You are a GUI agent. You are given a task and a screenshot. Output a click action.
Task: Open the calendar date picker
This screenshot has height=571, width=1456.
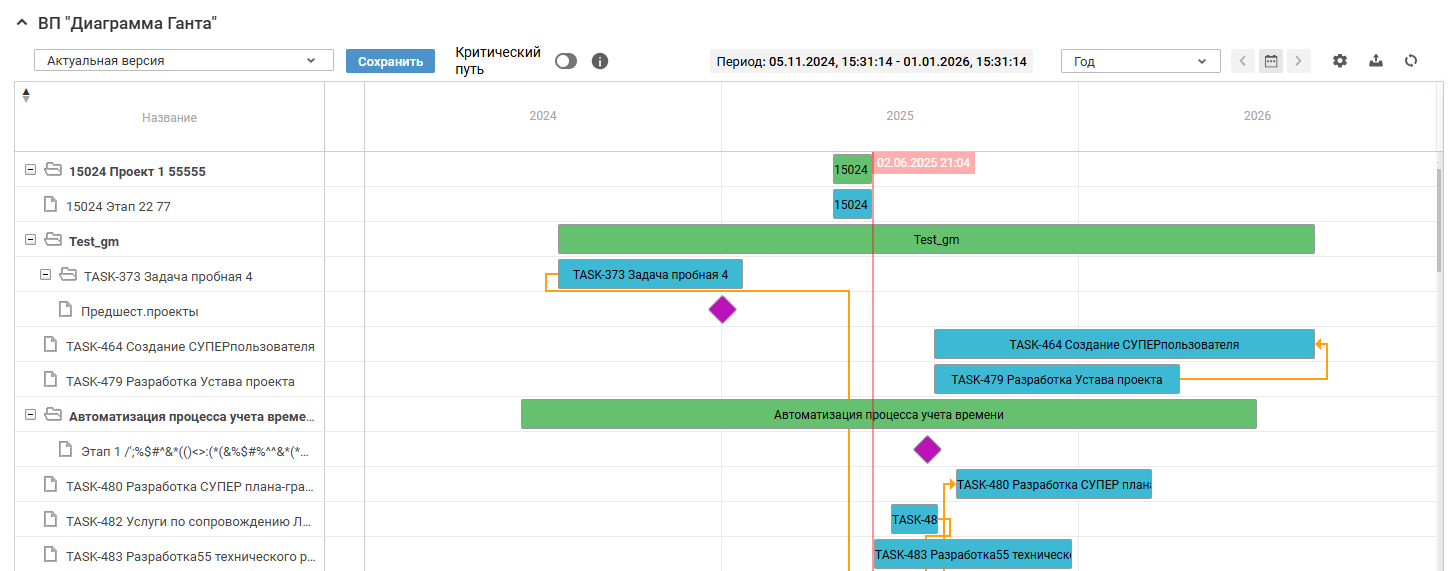click(1270, 61)
